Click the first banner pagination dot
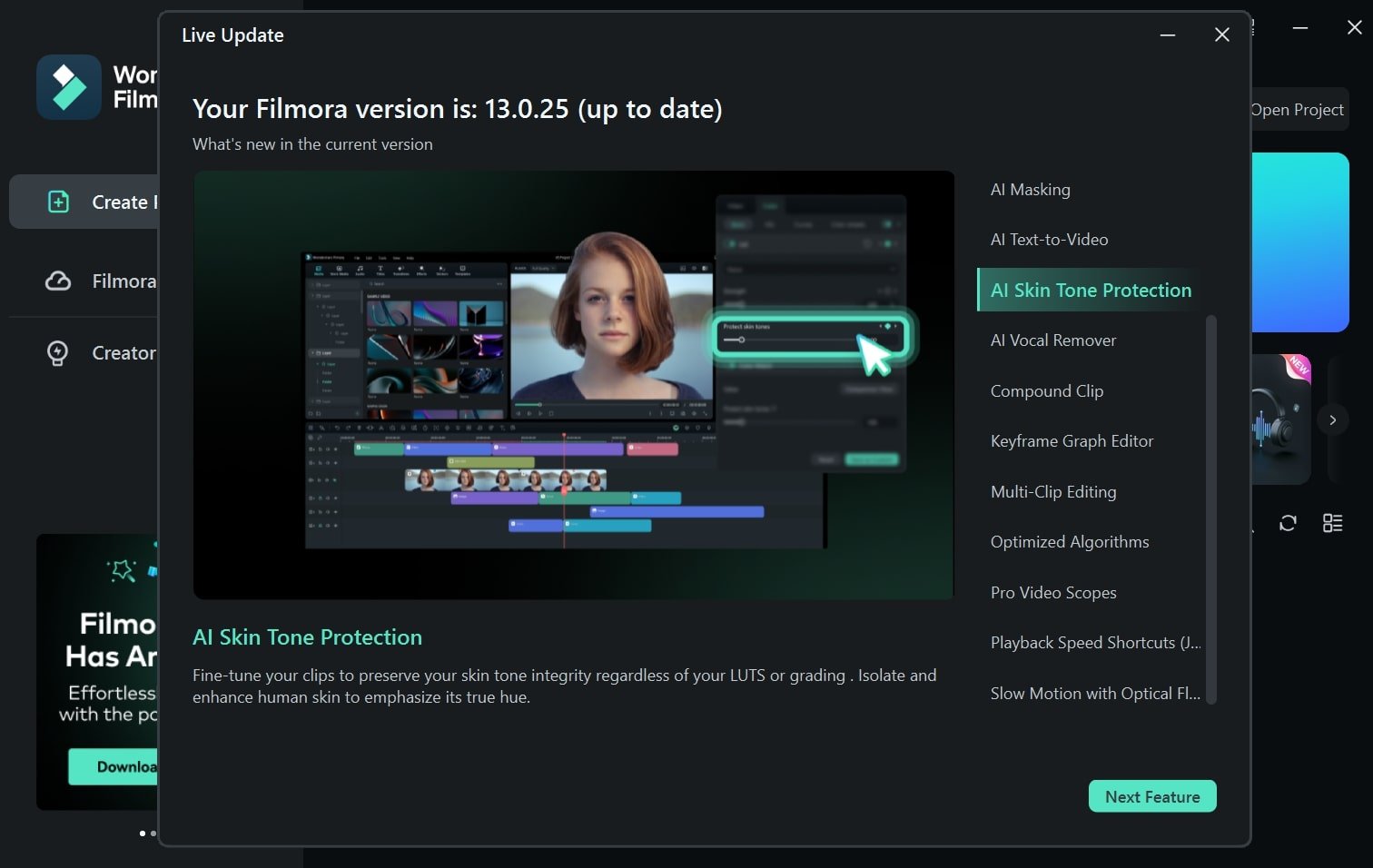Screen dimensions: 1373x868 point(143,833)
